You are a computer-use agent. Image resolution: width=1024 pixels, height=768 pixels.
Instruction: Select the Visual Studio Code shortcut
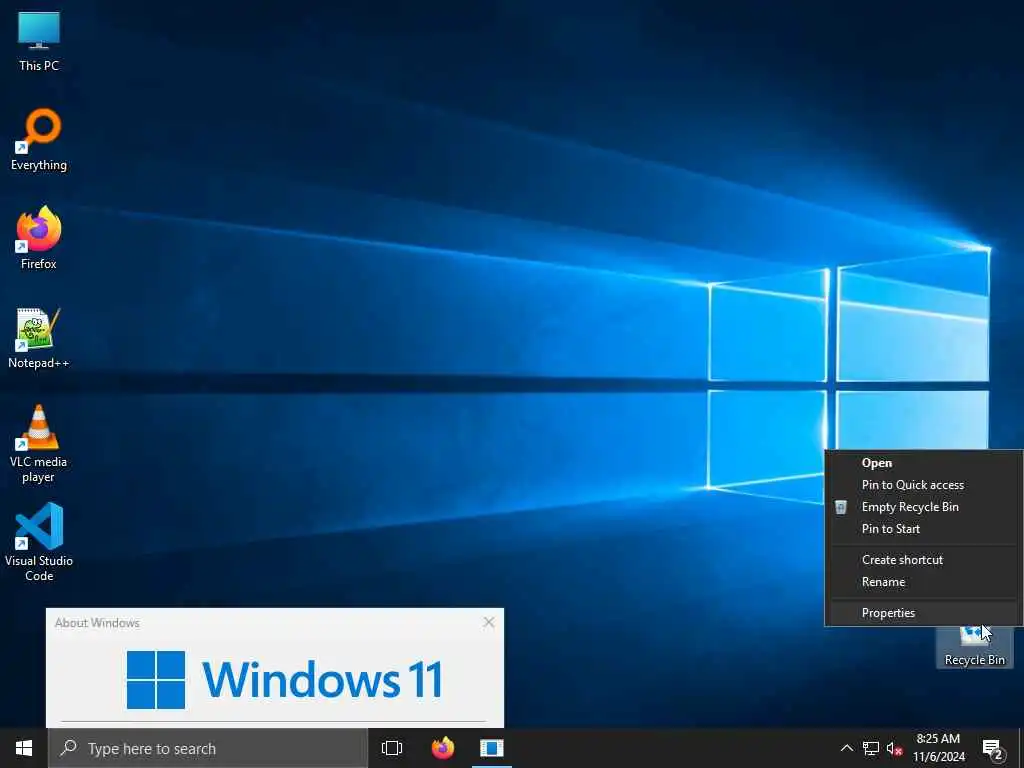[39, 542]
